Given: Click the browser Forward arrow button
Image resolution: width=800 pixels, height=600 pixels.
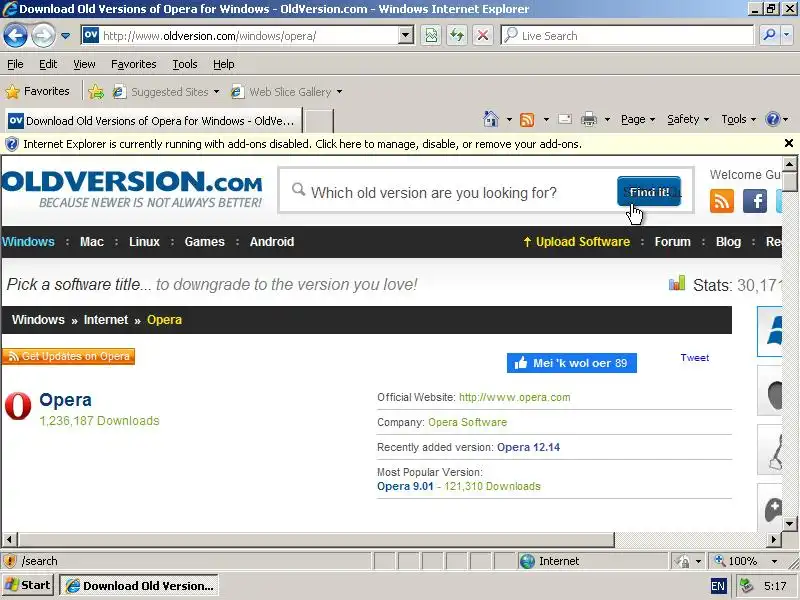Looking at the screenshot, I should [x=43, y=35].
